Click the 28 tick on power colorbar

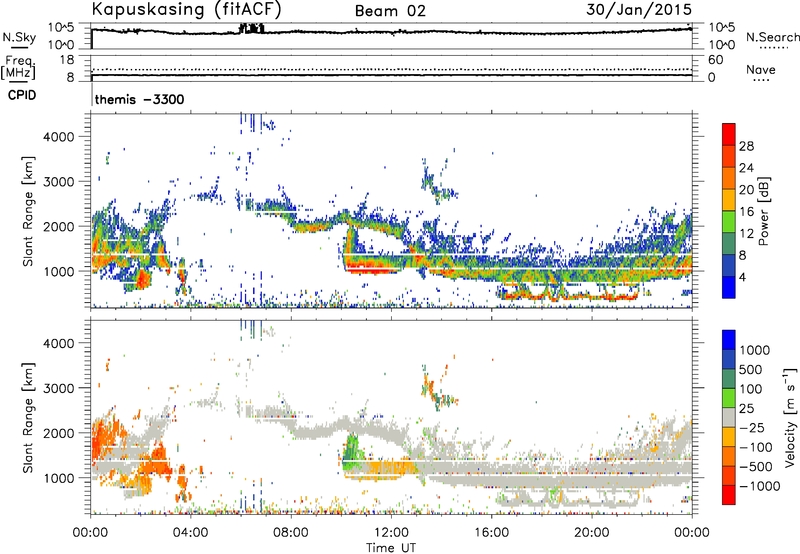tap(746, 146)
